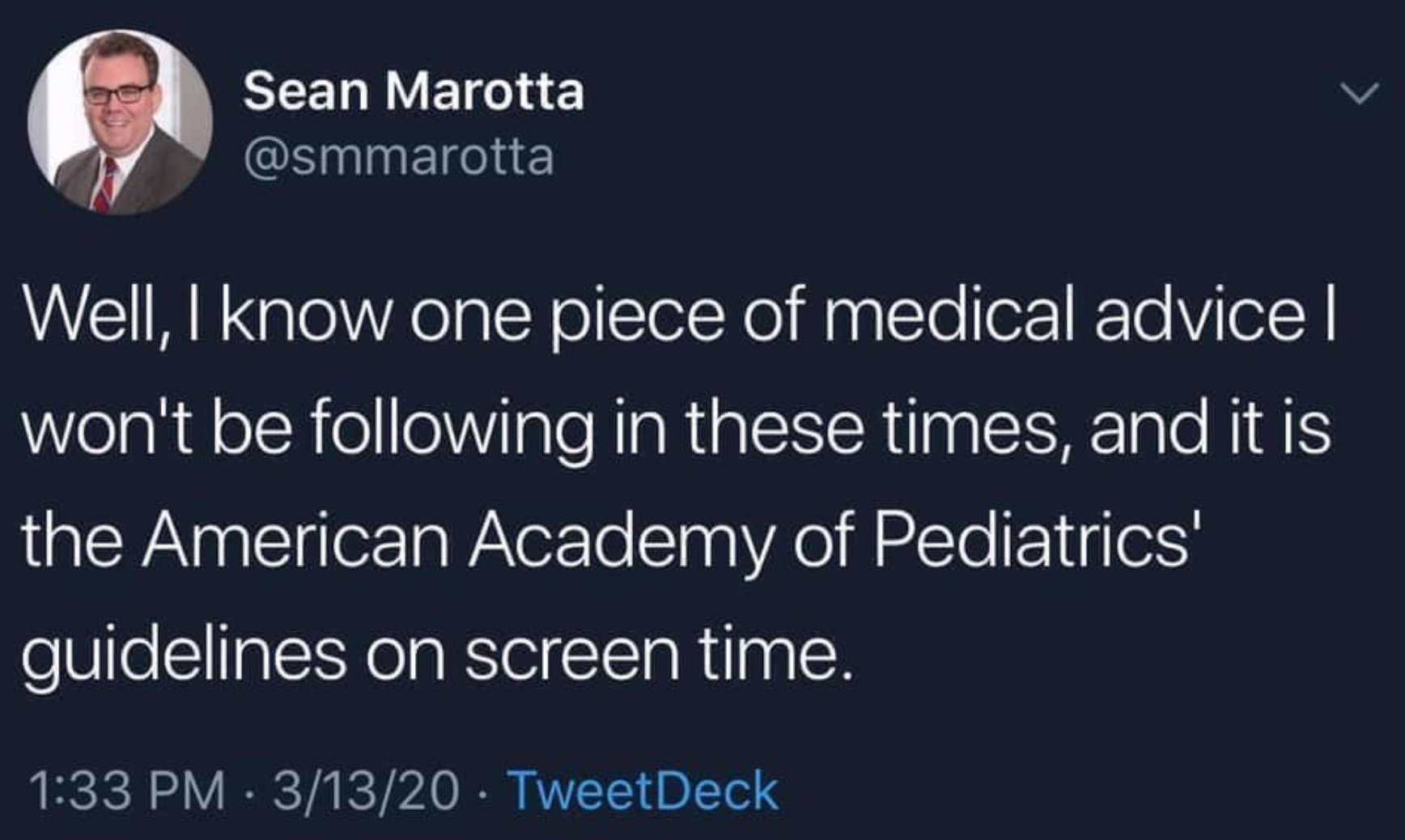The width and height of the screenshot is (1405, 840).
Task: Click the word "guidelines" in the tweet
Action: pyautogui.click(x=183, y=654)
